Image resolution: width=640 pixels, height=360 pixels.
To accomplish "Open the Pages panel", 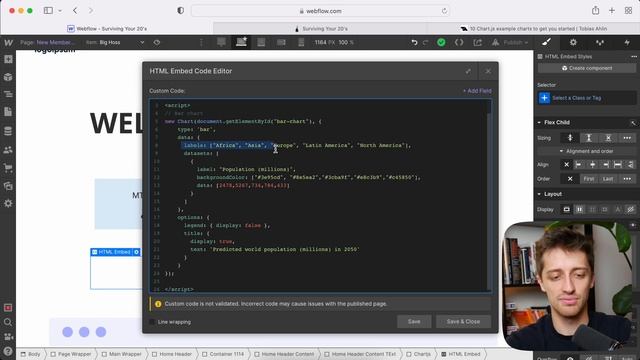I will (x=8, y=112).
